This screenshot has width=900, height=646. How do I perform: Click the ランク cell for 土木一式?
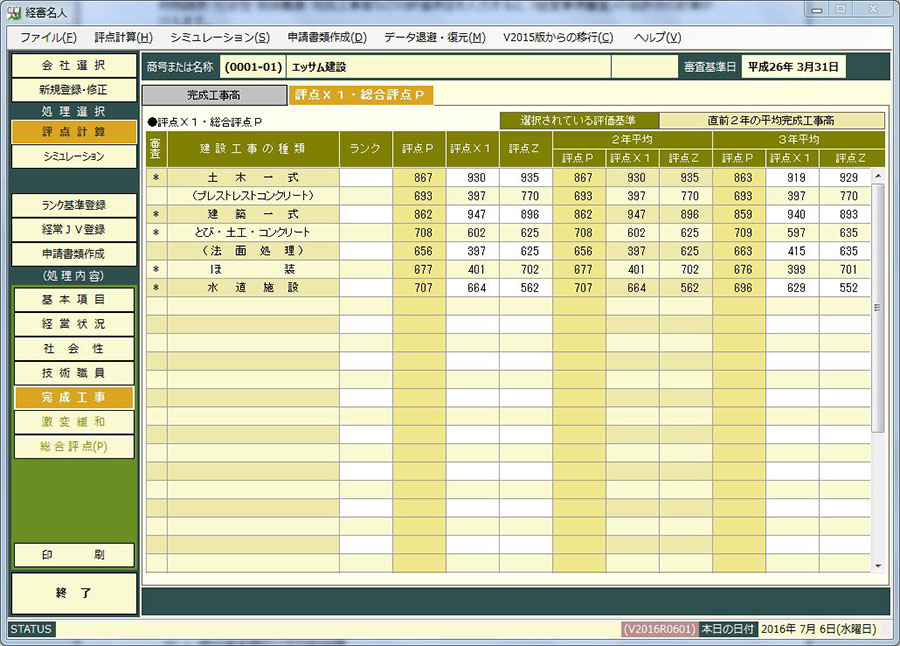(366, 178)
